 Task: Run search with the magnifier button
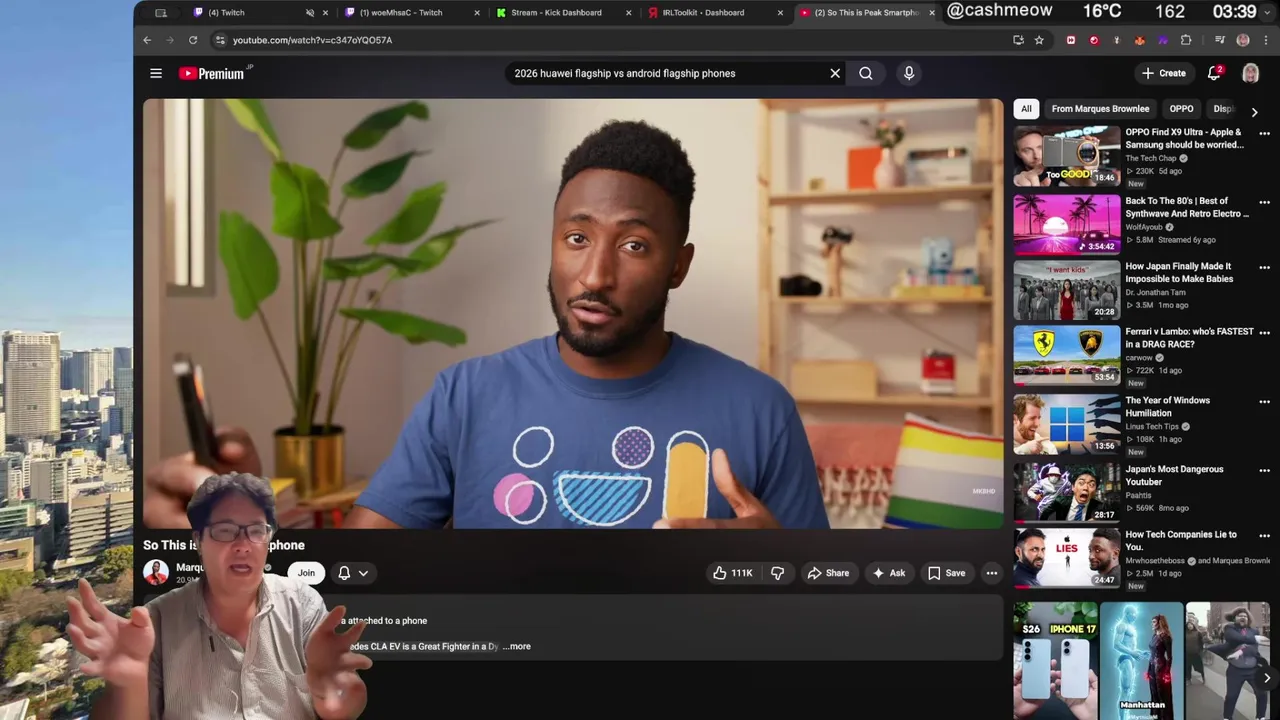pyautogui.click(x=866, y=73)
